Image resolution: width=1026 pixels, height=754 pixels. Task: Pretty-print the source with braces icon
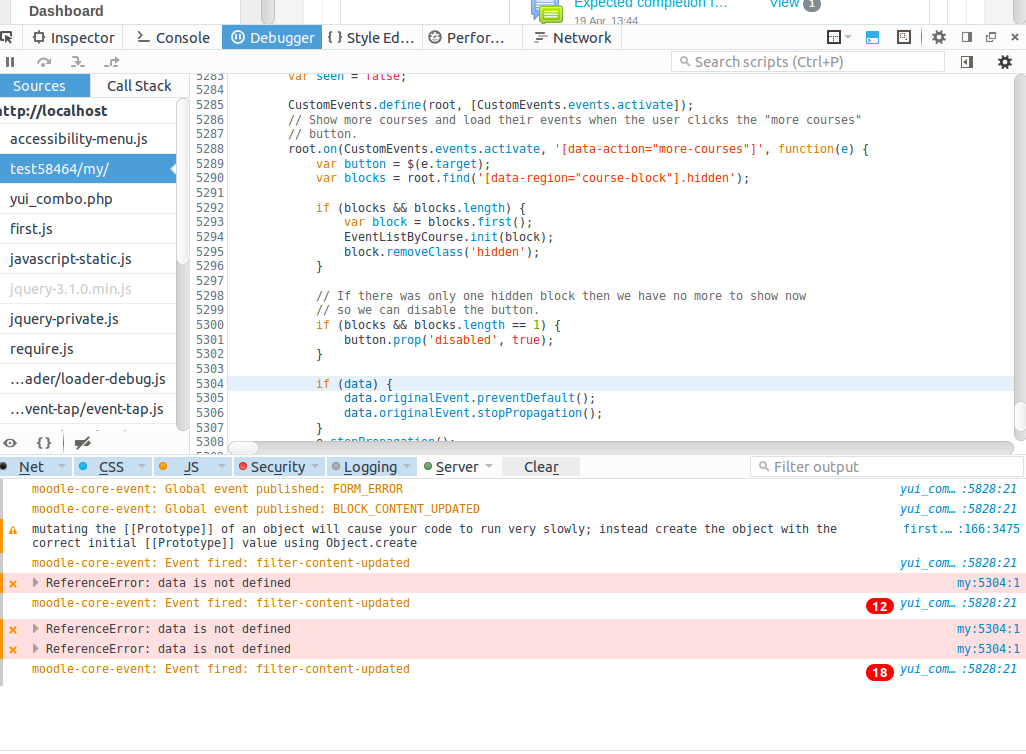pyautogui.click(x=44, y=443)
